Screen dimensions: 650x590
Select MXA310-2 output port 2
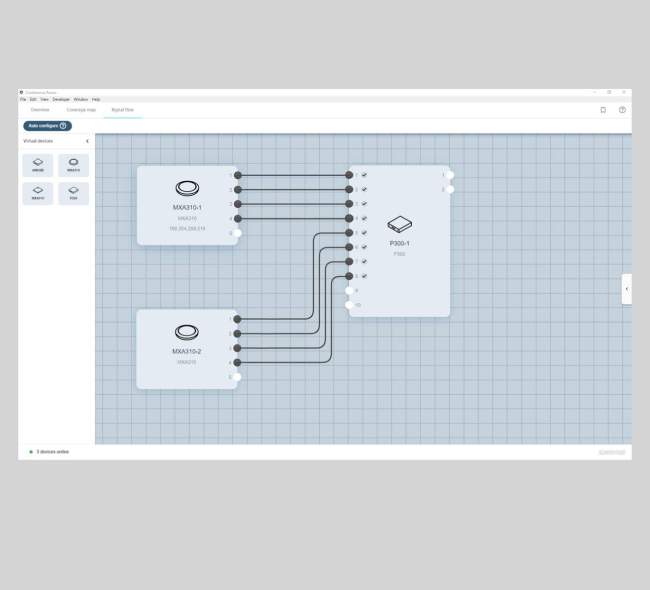point(237,333)
